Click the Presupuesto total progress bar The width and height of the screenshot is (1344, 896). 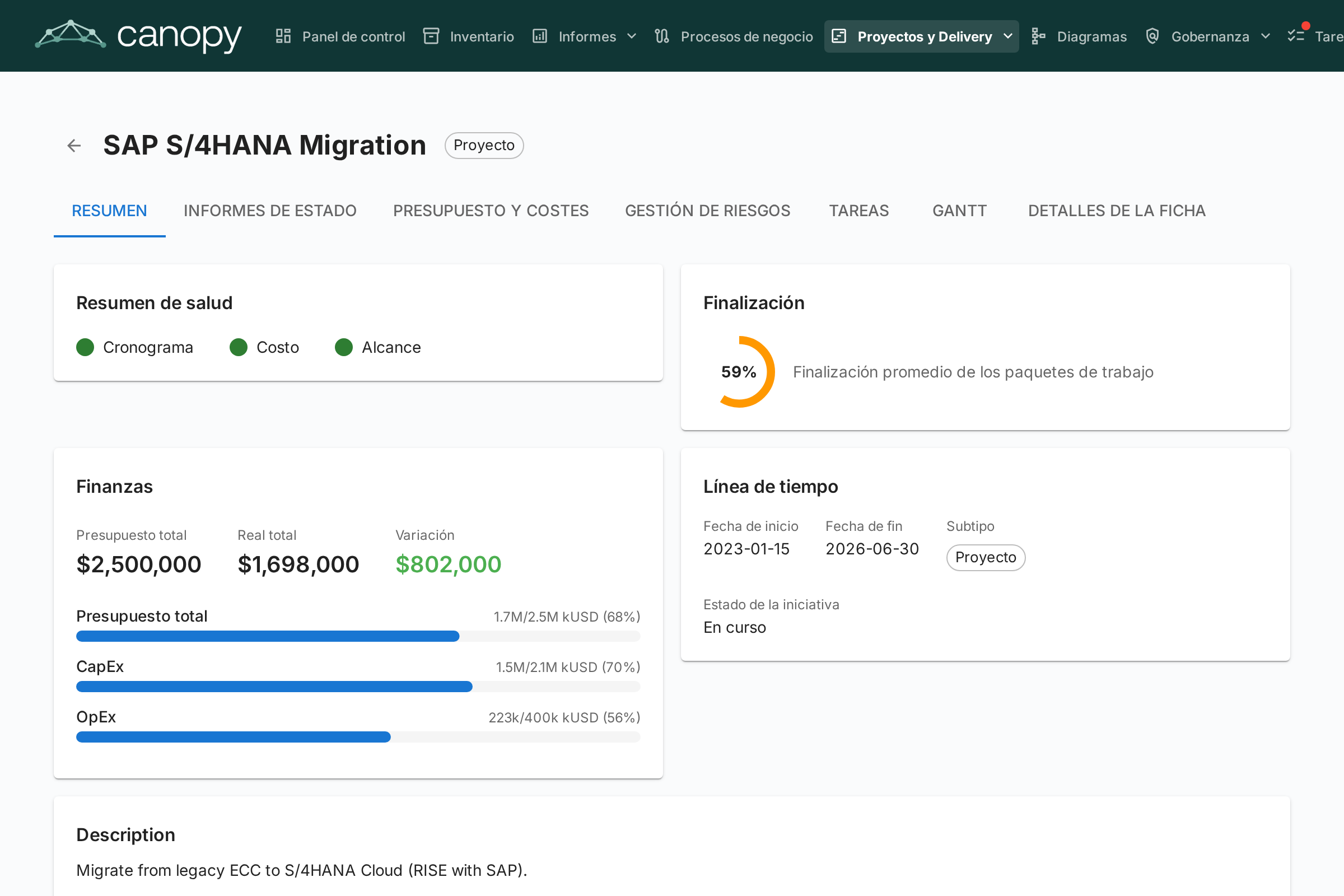(358, 636)
